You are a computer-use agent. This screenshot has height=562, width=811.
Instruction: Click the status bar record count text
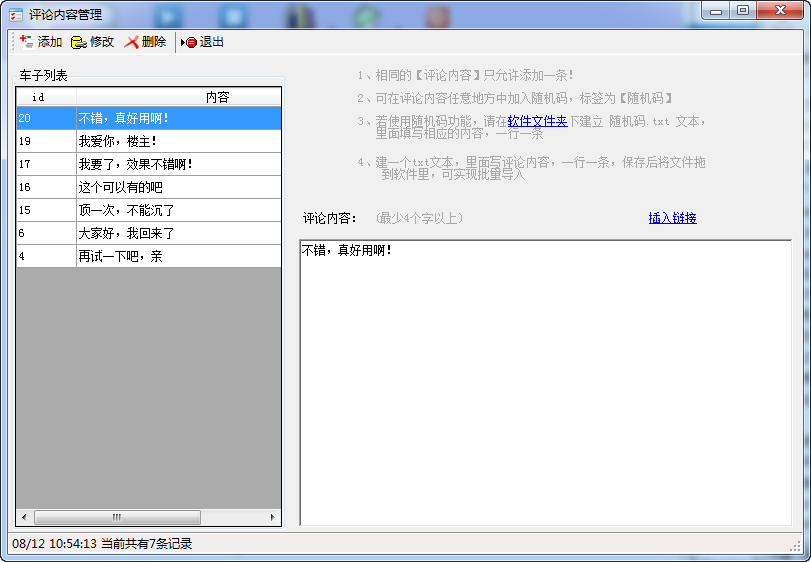coord(146,543)
